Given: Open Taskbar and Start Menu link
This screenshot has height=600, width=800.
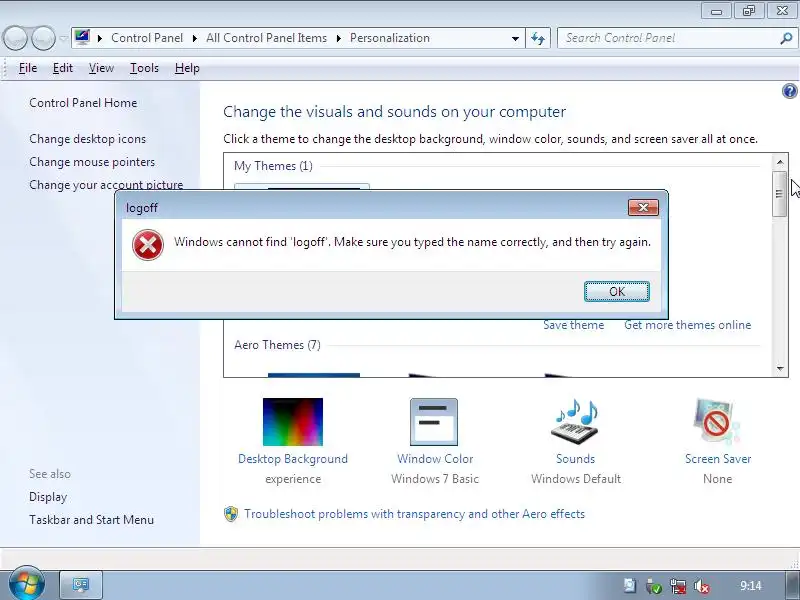Looking at the screenshot, I should pyautogui.click(x=91, y=519).
